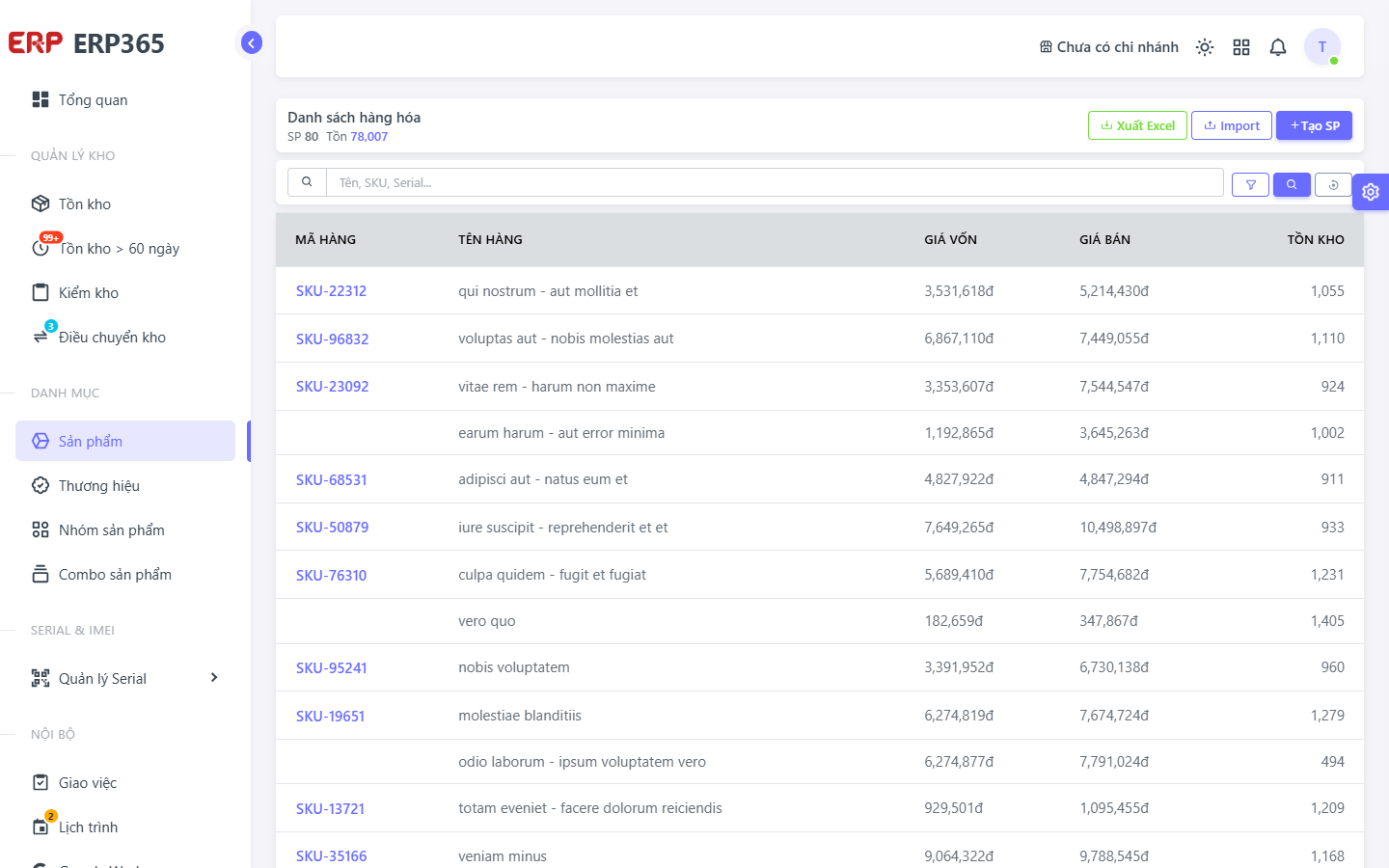Image resolution: width=1389 pixels, height=868 pixels.
Task: Open notifications bell icon
Action: (1278, 47)
